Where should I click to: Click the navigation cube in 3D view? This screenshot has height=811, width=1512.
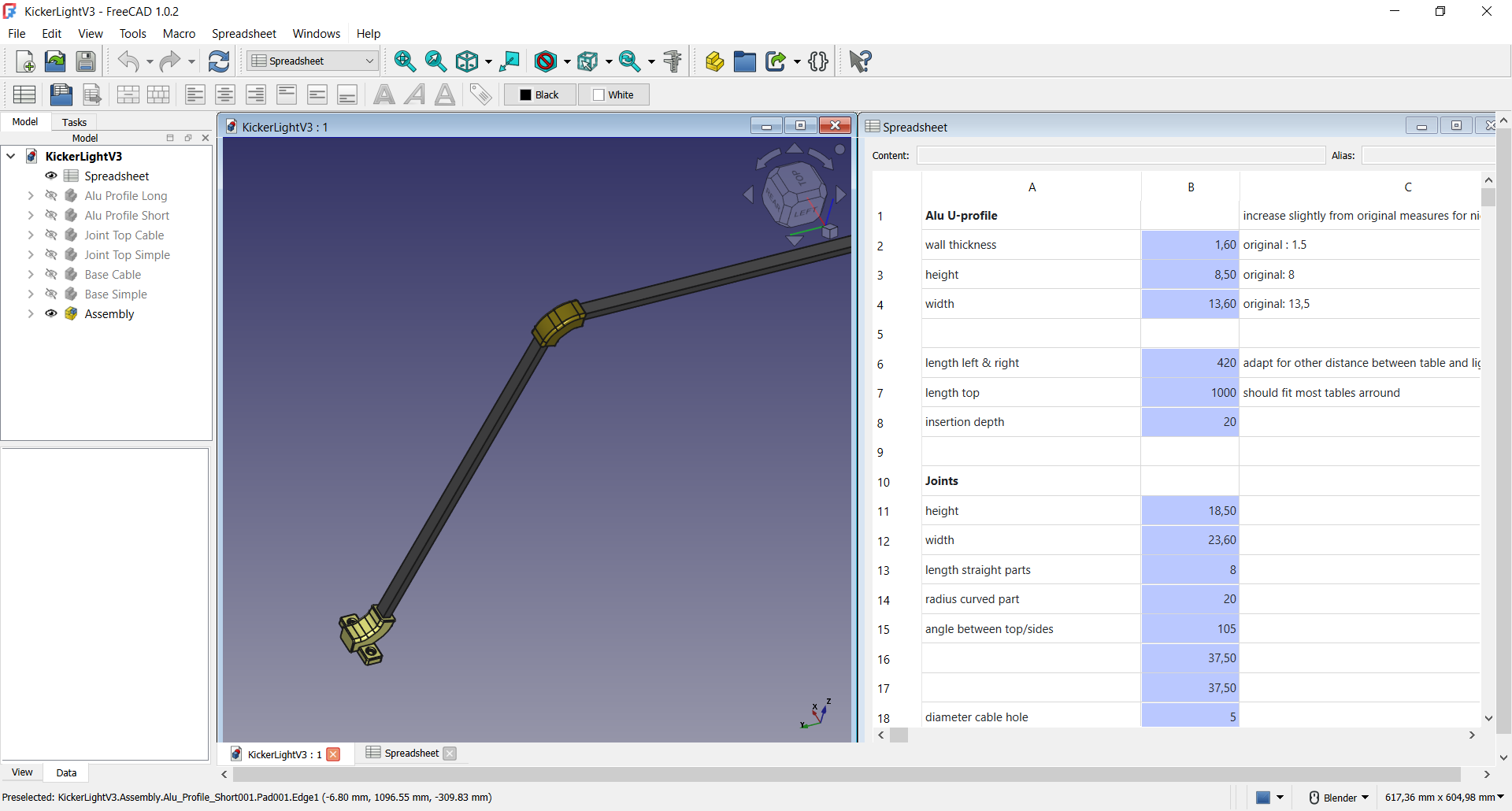(795, 194)
